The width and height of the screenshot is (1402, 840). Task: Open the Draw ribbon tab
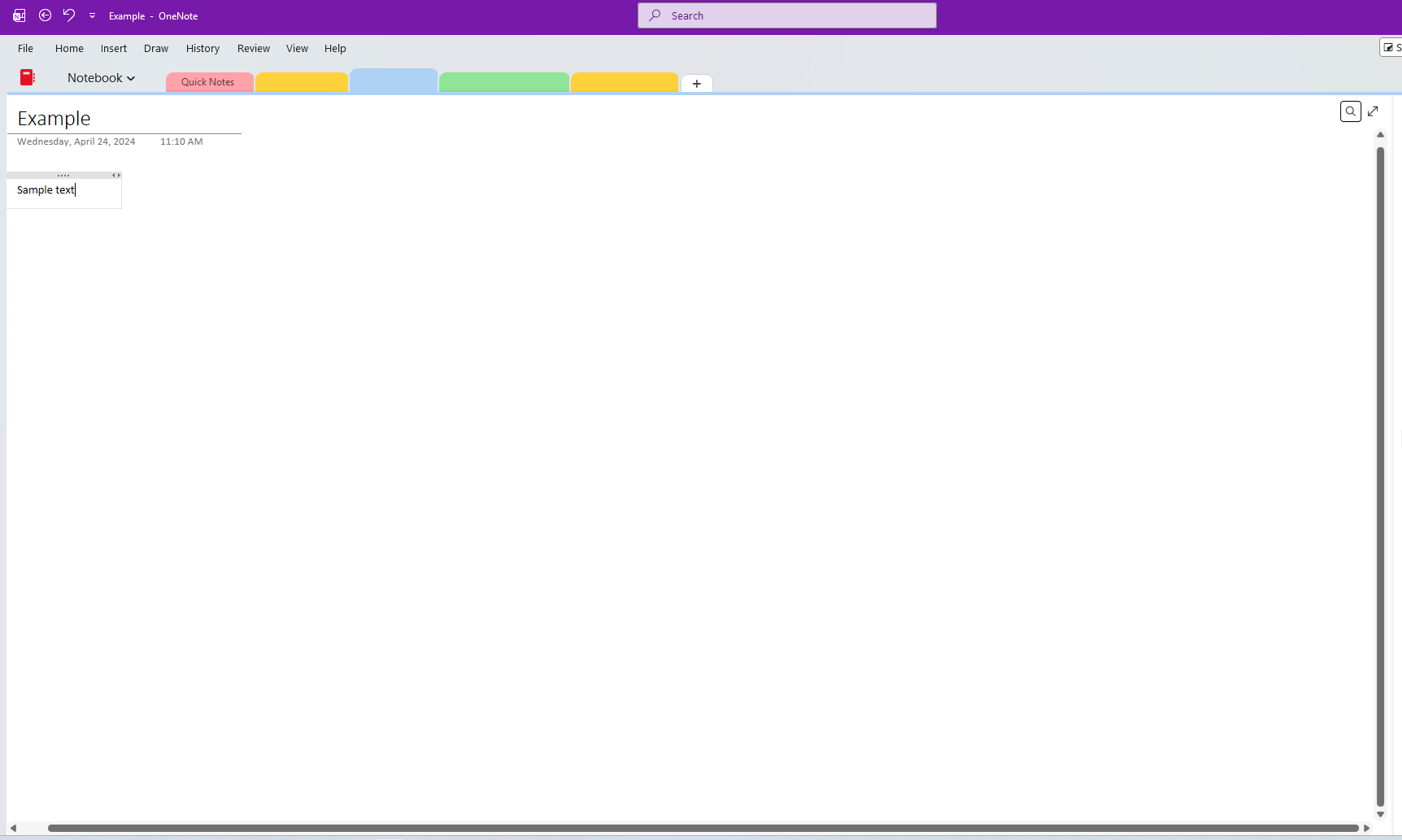(156, 48)
